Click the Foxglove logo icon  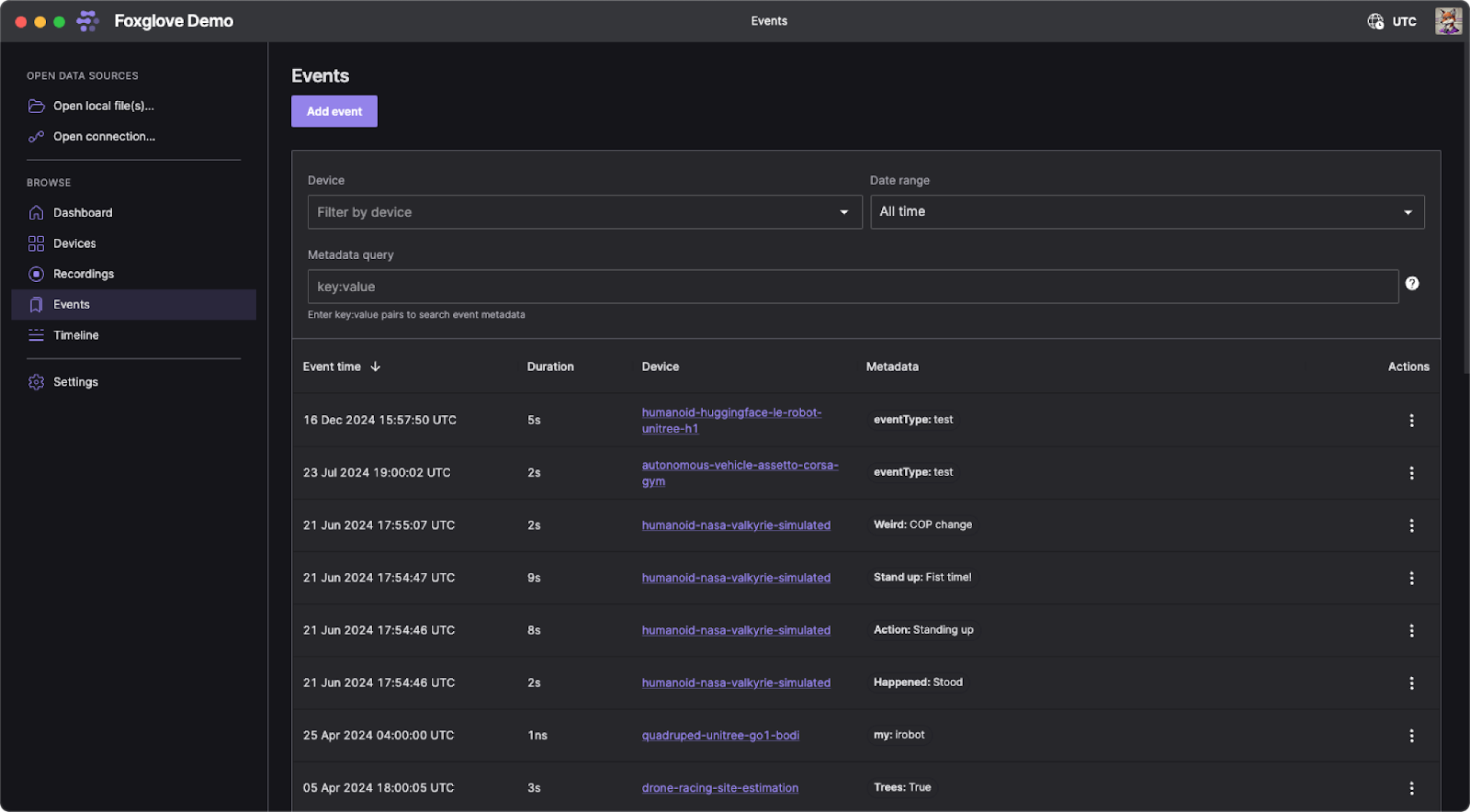[87, 21]
